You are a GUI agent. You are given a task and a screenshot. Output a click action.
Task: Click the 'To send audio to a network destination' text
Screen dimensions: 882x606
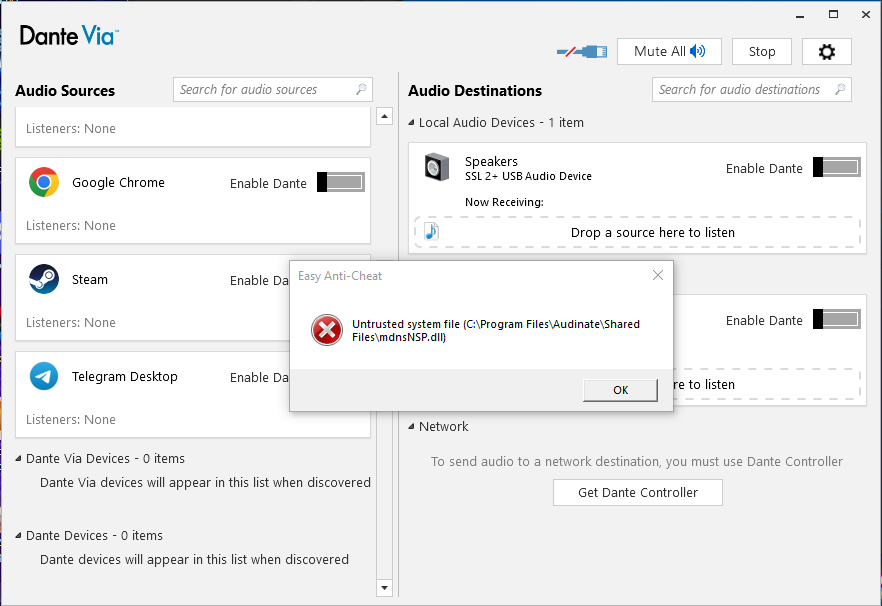(x=637, y=461)
